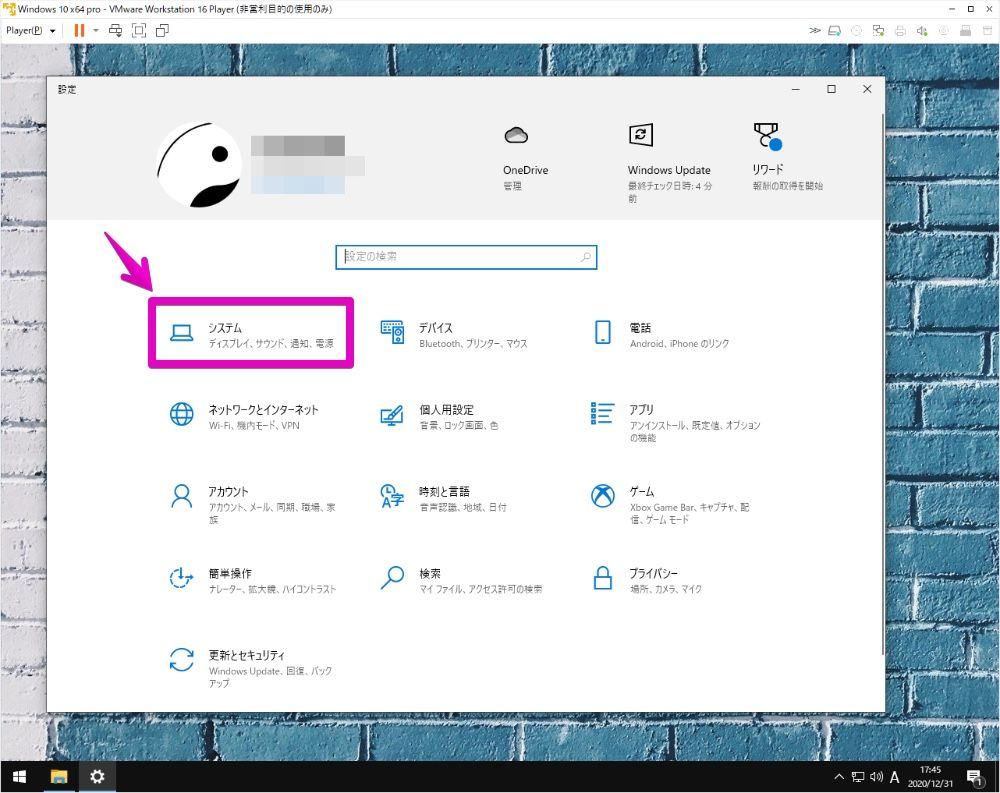Click the CD/DVD drive device icon
Screen dimensions: 1000x793
click(857, 31)
